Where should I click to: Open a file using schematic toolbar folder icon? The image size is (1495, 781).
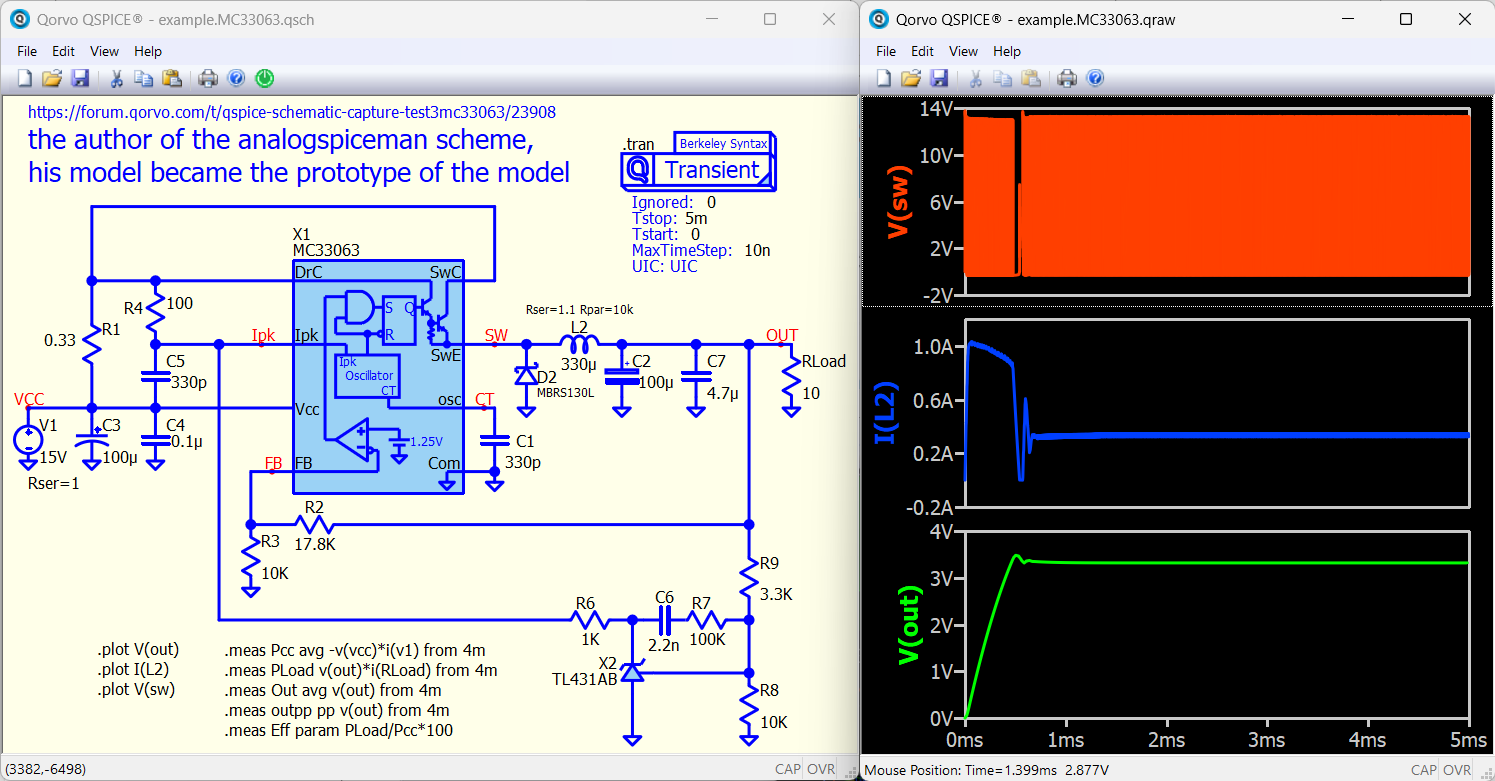52,78
